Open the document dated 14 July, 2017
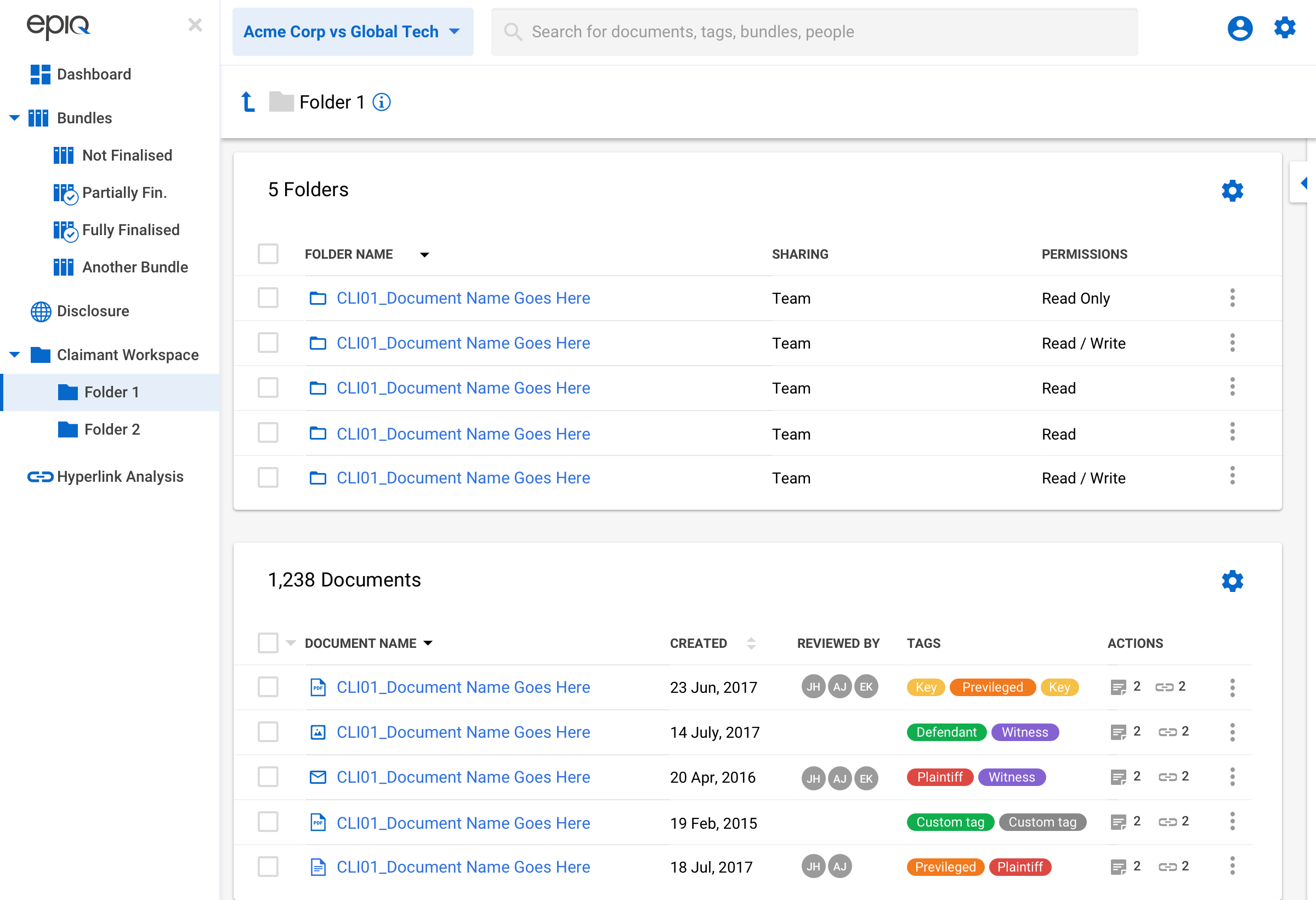Screen dimensions: 1316x900 (x=463, y=732)
